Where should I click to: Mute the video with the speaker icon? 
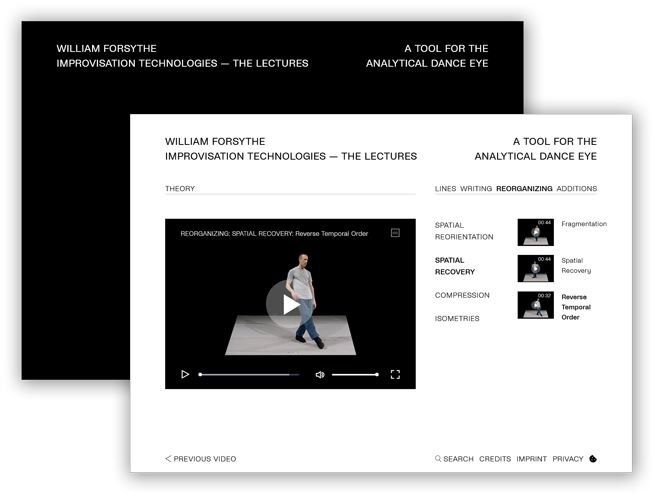point(320,375)
